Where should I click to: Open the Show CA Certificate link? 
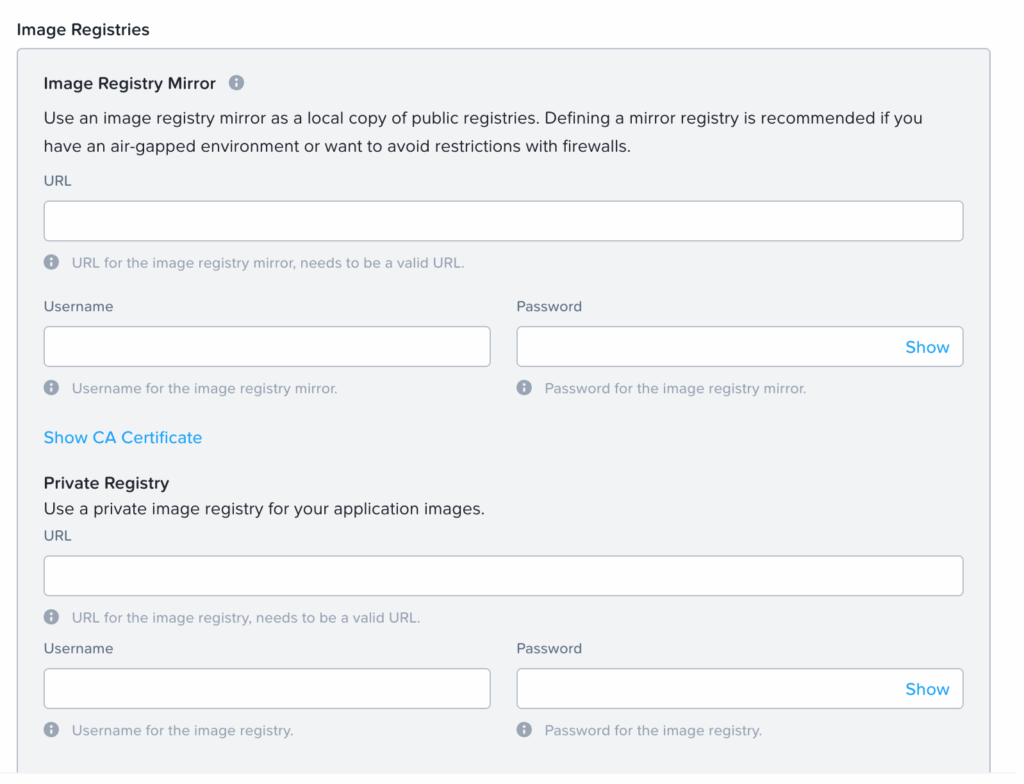pos(123,438)
